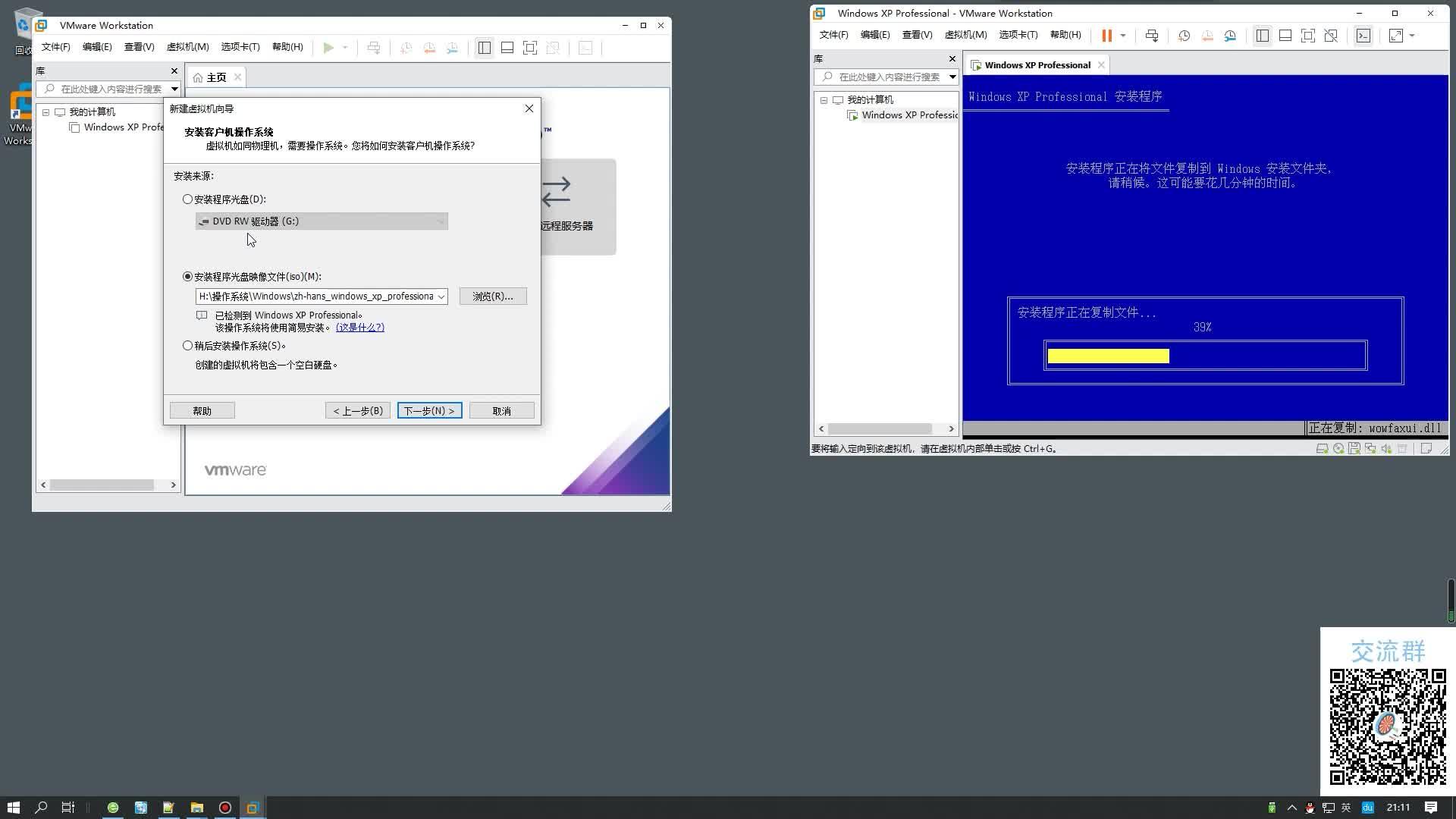Click the yellow file copy progress bar

[1108, 356]
